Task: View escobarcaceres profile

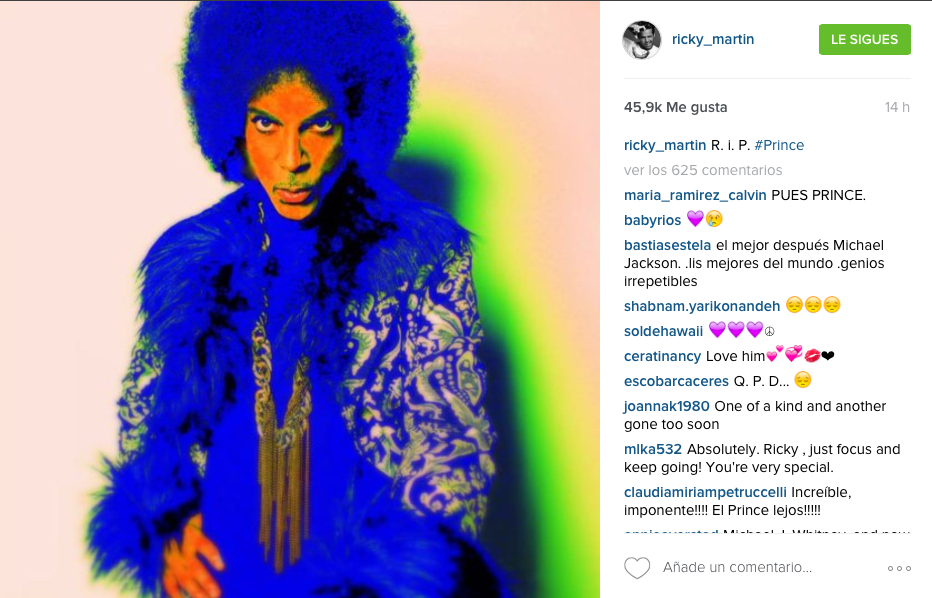Action: click(676, 381)
